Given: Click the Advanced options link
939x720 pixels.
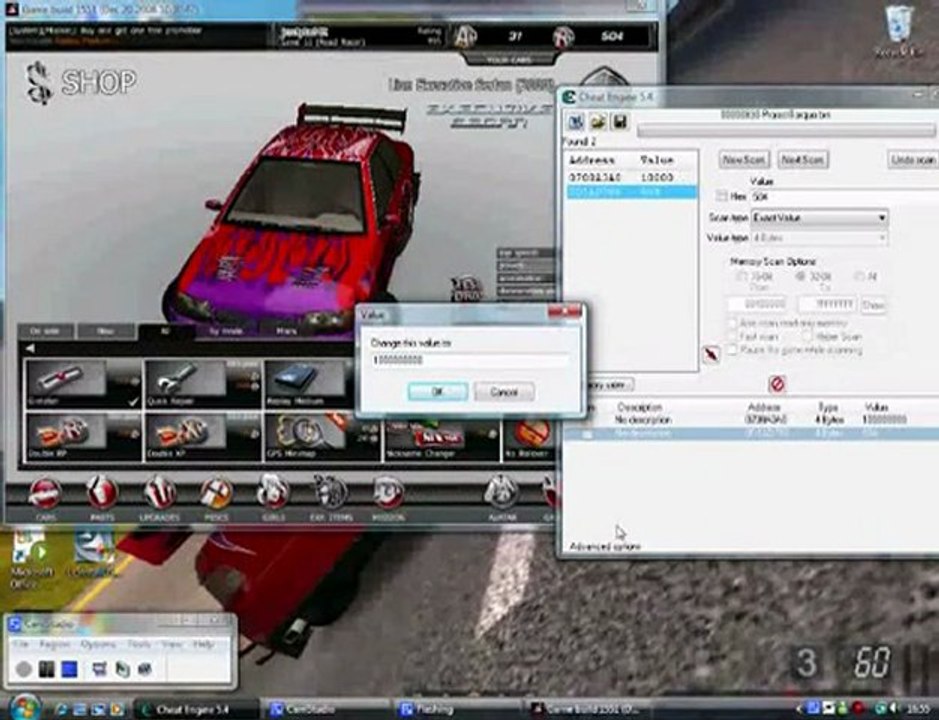Looking at the screenshot, I should [605, 546].
